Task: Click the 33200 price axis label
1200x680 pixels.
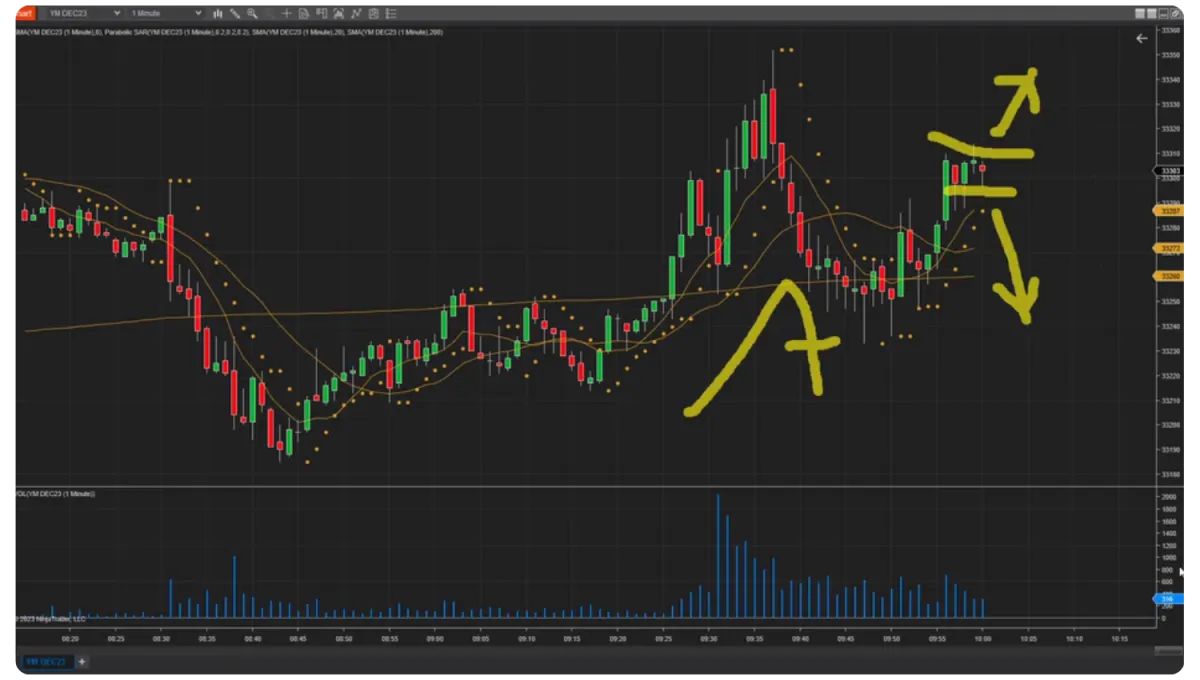Action: [1170, 425]
